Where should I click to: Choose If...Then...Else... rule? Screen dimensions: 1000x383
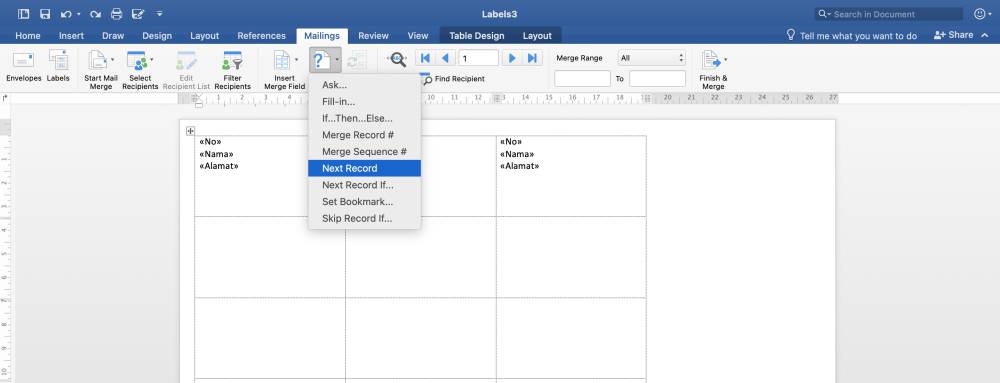click(364, 119)
